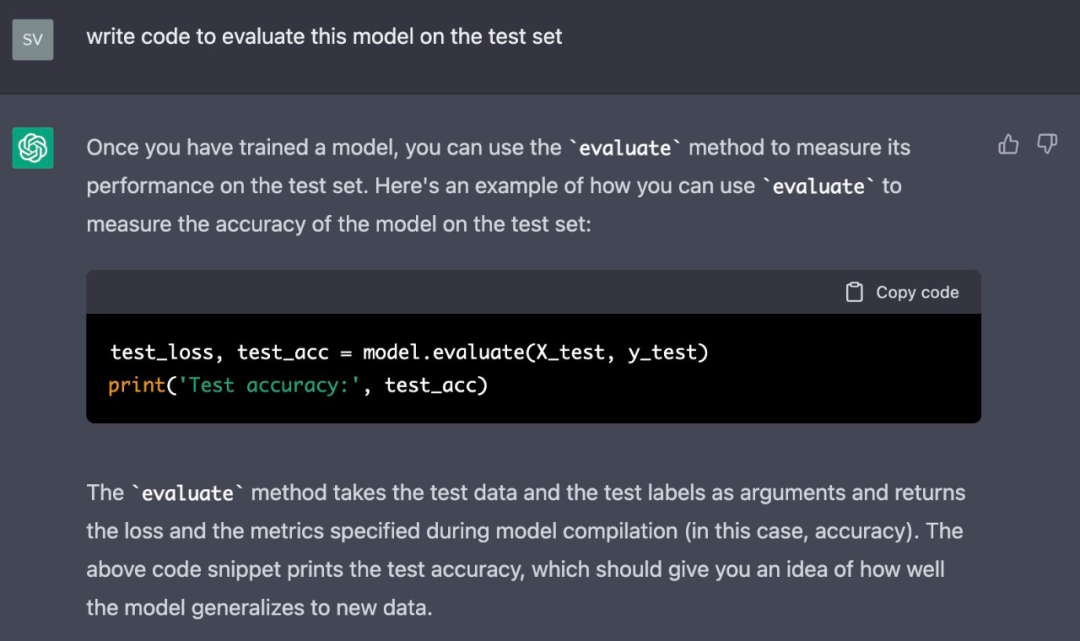Viewport: 1080px width, 641px height.
Task: Click the intro paragraph of the response
Action: [499, 186]
